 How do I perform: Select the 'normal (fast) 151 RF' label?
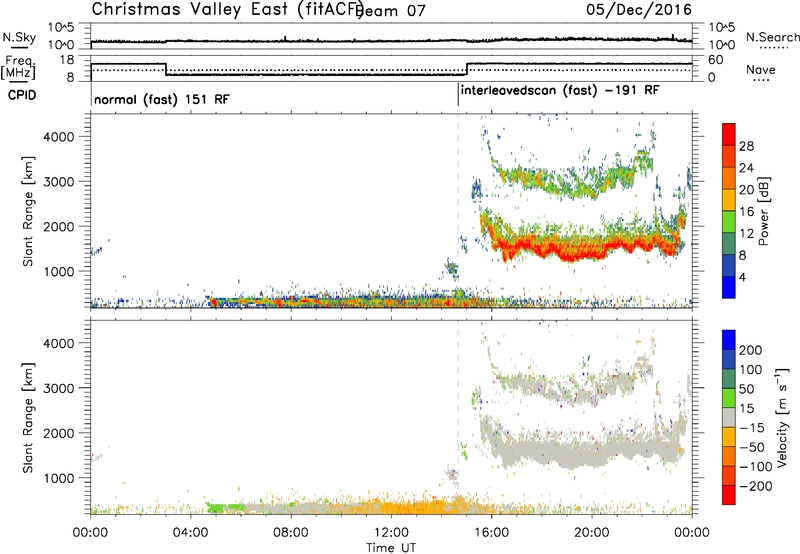[161, 99]
